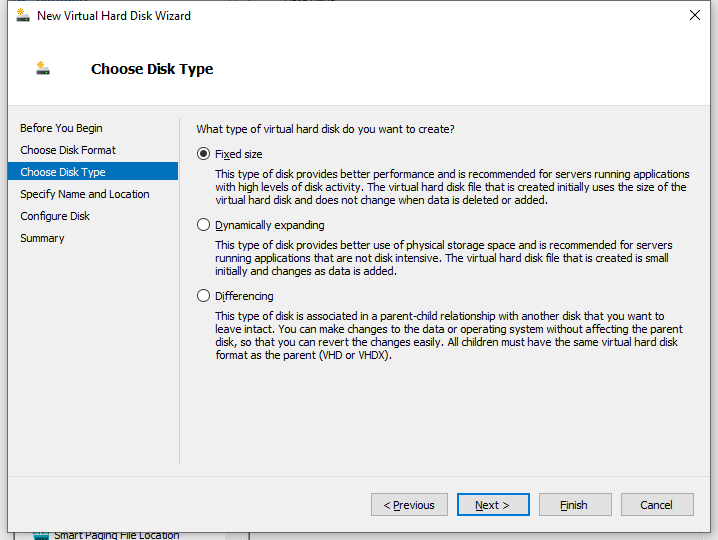Click the Smart Paging File Location icon
Viewport: 718px width, 540px height.
[x=41, y=535]
